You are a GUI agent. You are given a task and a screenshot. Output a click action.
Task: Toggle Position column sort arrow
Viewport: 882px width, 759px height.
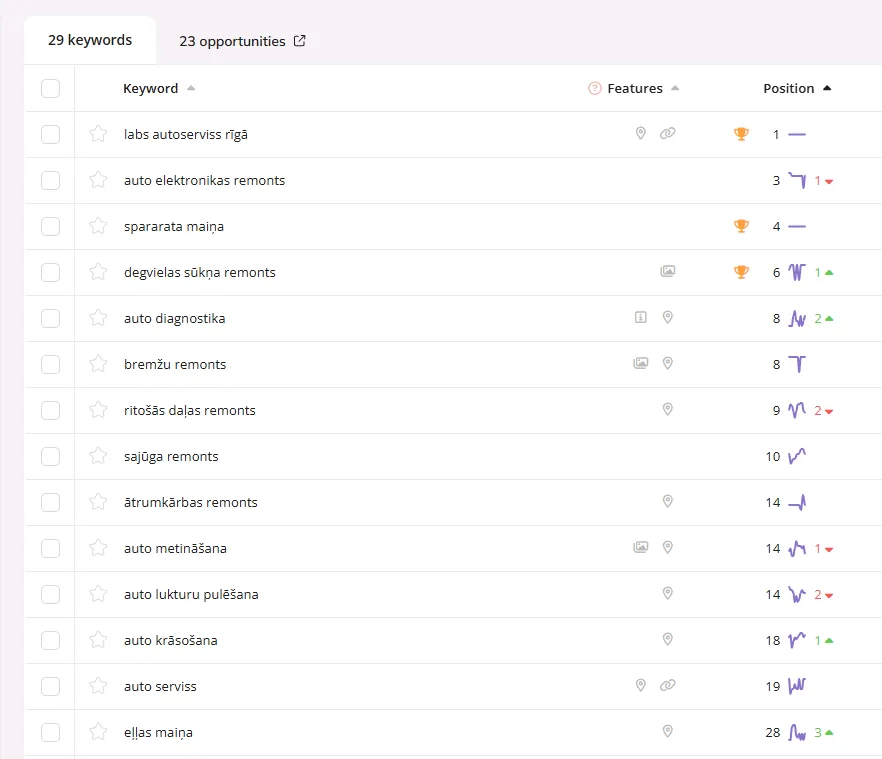[x=827, y=88]
